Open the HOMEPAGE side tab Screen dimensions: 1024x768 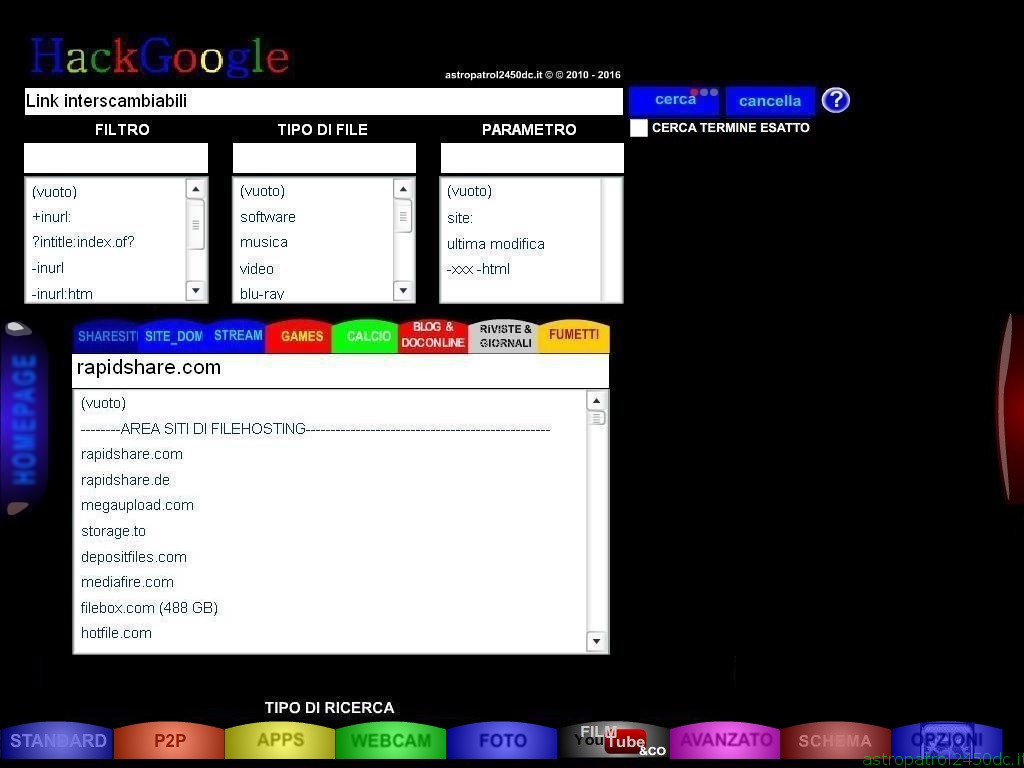tap(24, 419)
